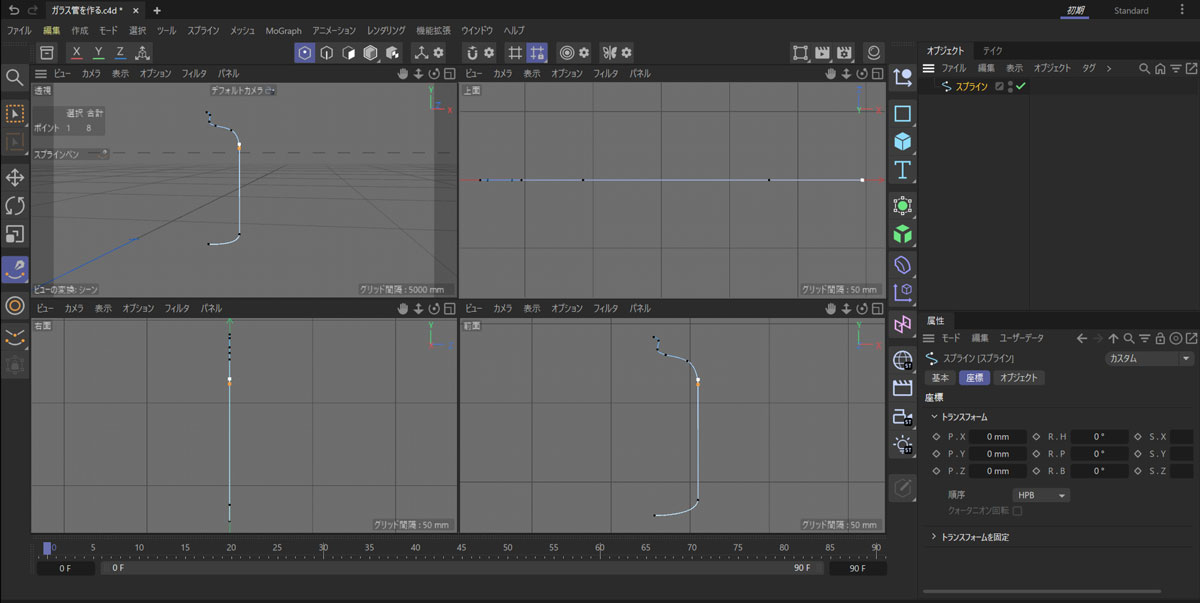Open the MoGraph menu

(284, 31)
